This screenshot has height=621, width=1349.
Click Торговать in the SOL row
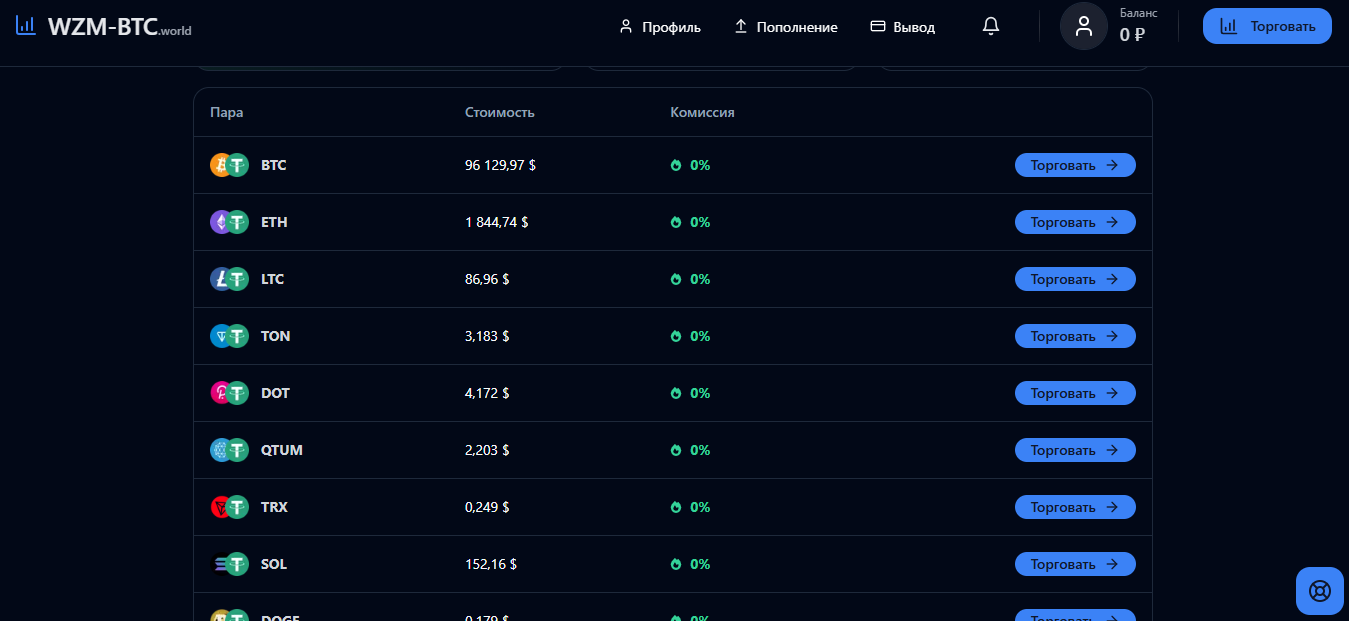pos(1075,564)
